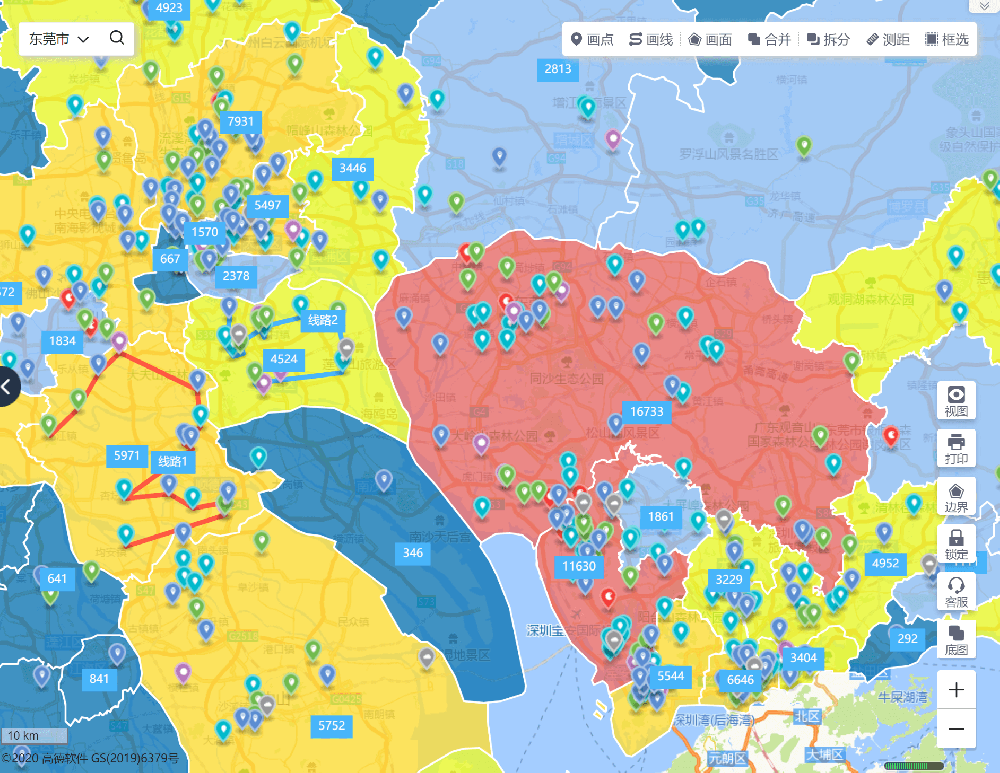This screenshot has height=773, width=1000.
Task: Click the 292 region label
Action: [x=908, y=638]
